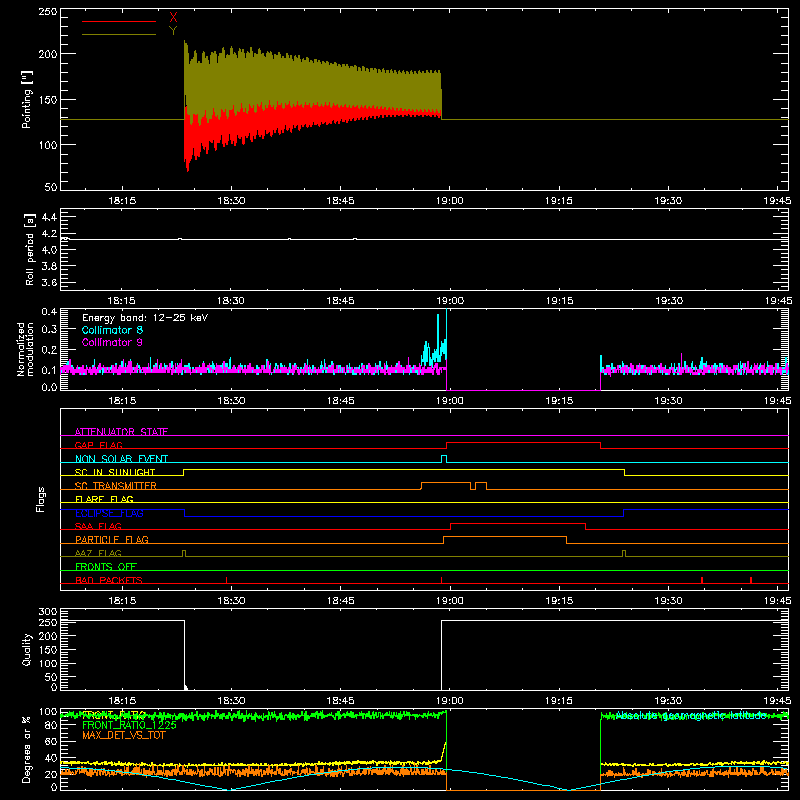The image size is (800, 800).
Task: Click the 250 tick on Pointing axis
Action: pos(47,11)
